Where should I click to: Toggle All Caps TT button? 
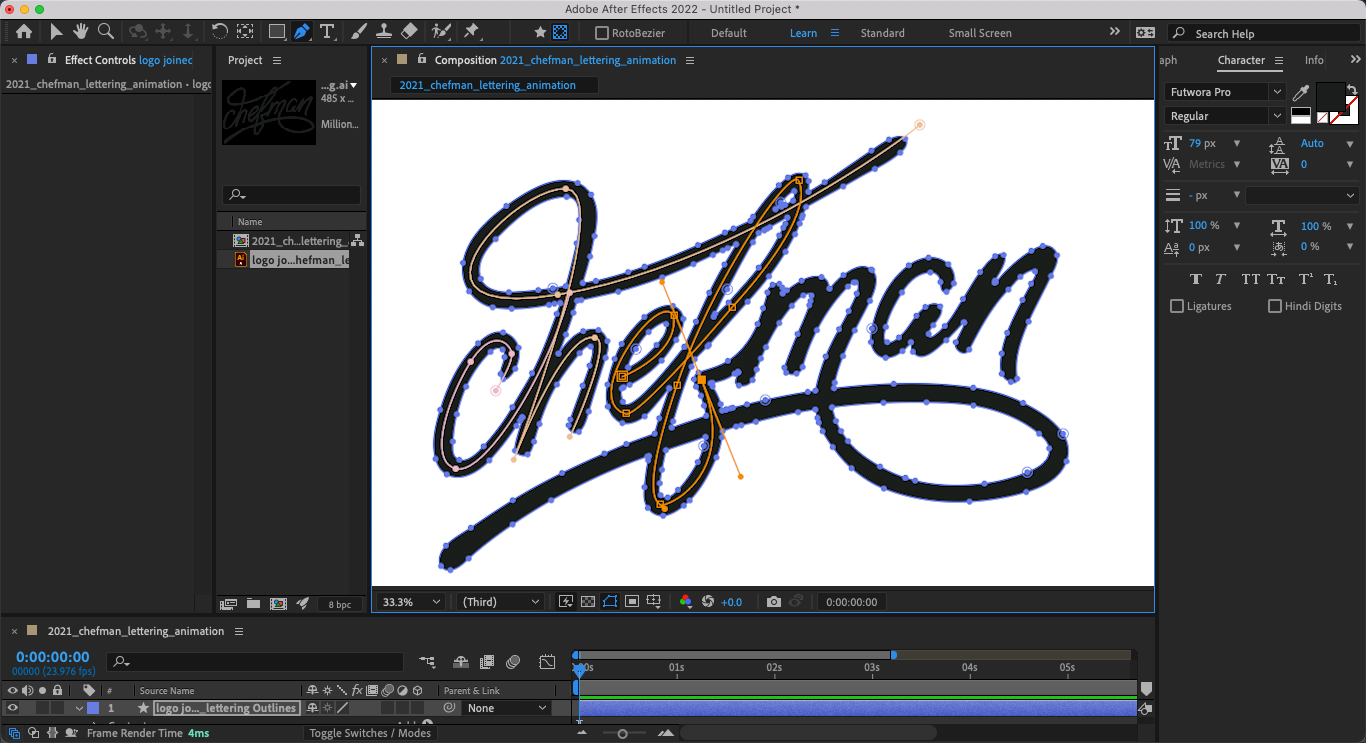point(1250,279)
